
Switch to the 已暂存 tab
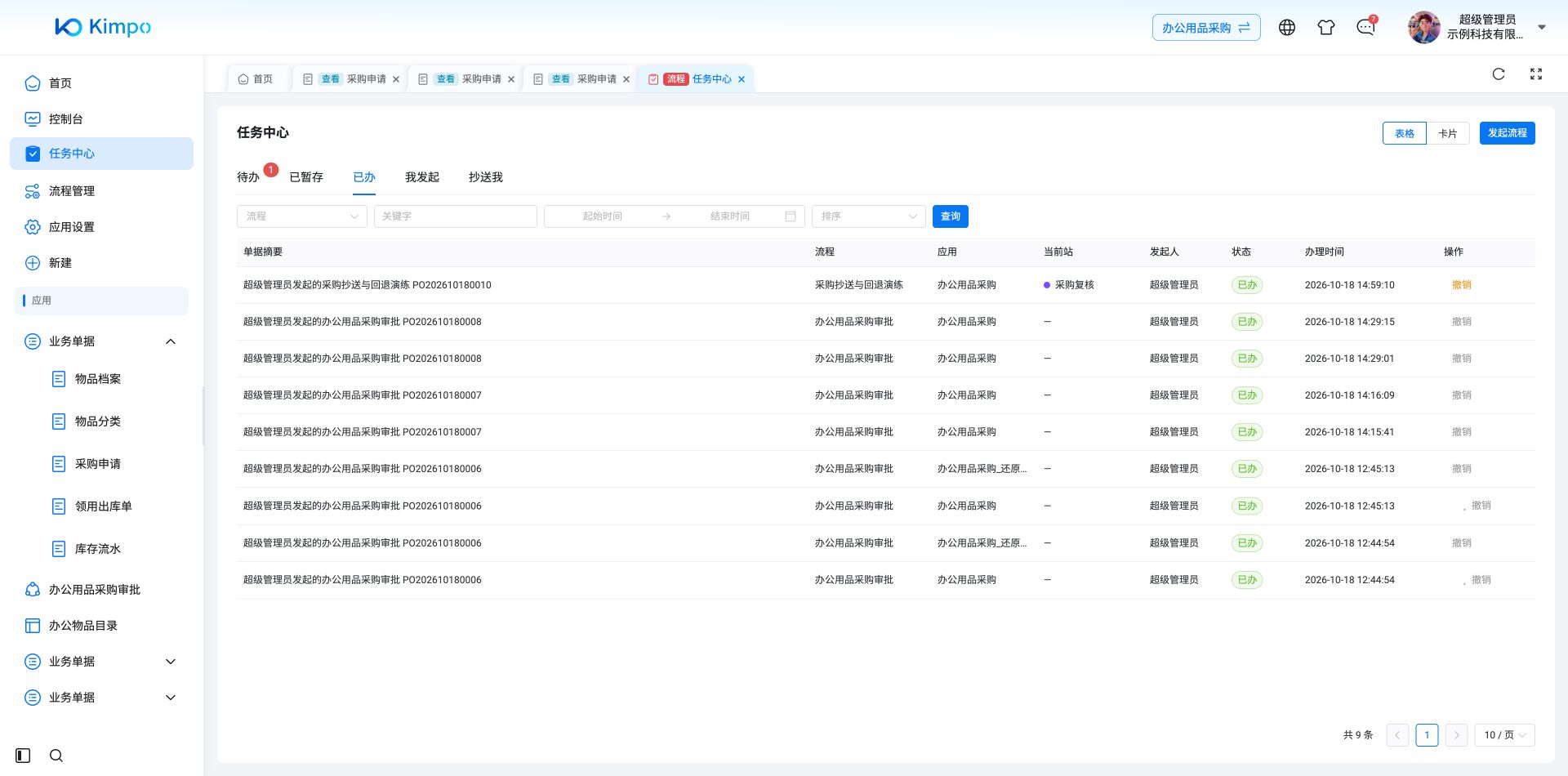point(306,177)
